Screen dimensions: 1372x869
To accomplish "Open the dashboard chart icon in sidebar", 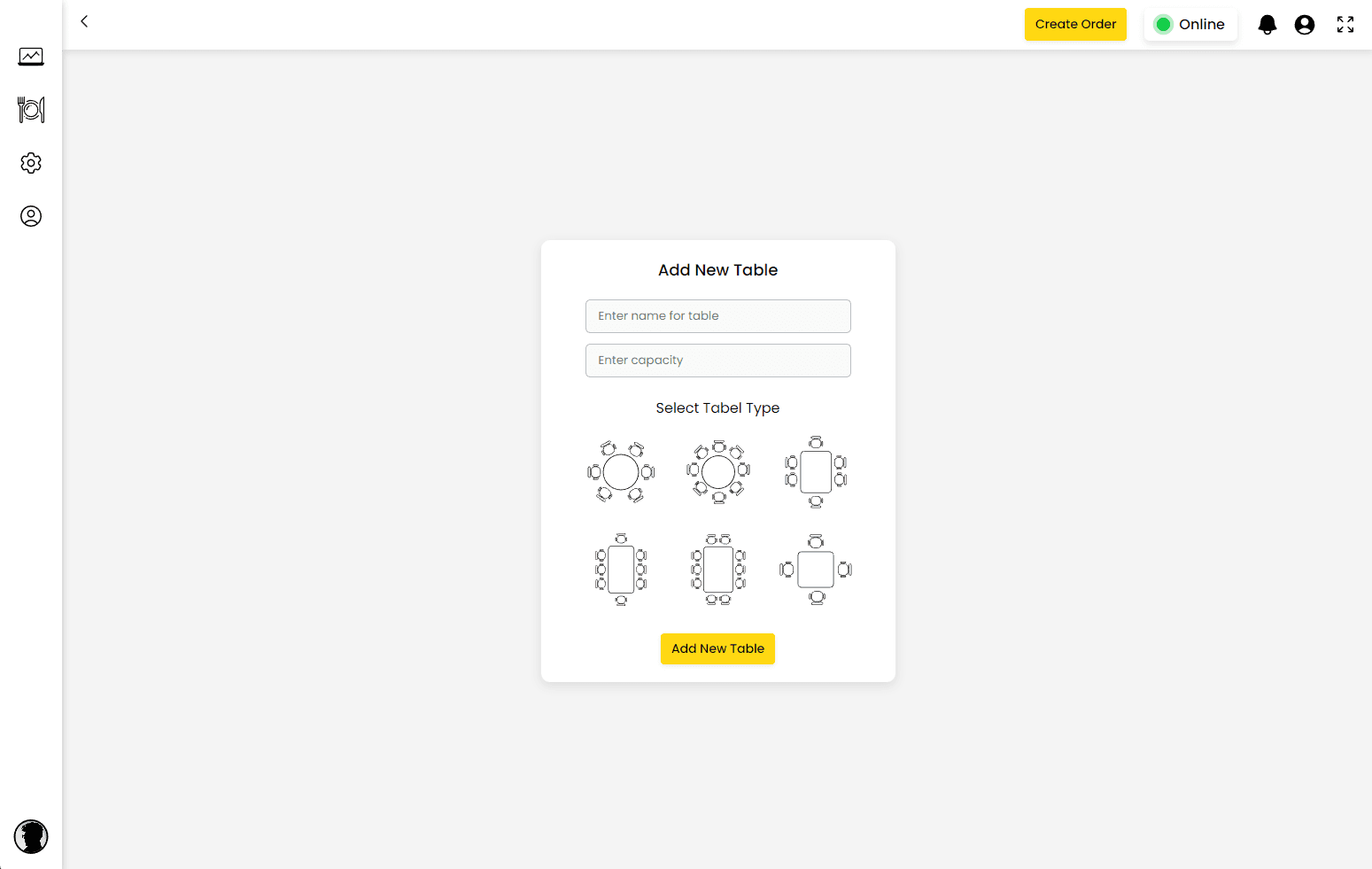I will (31, 57).
